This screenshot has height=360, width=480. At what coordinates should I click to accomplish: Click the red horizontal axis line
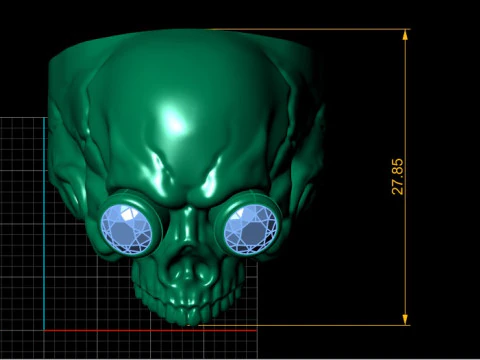tap(150, 331)
